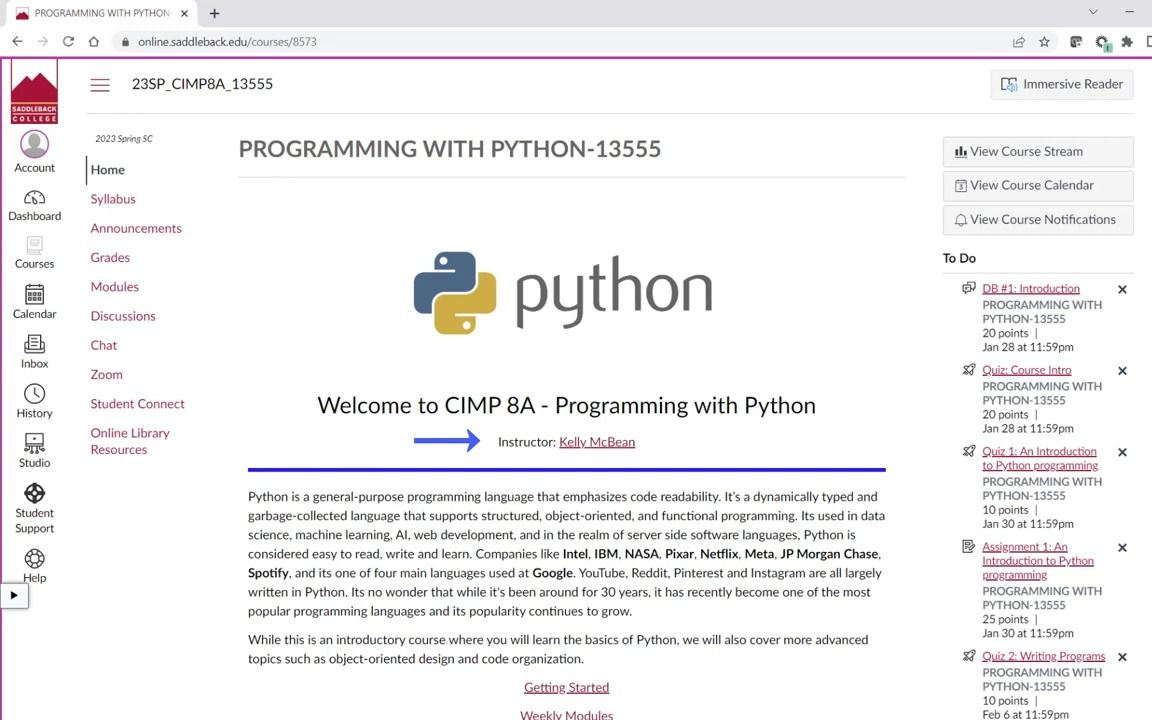1152x720 pixels.
Task: Click the address bar URL
Action: (227, 42)
